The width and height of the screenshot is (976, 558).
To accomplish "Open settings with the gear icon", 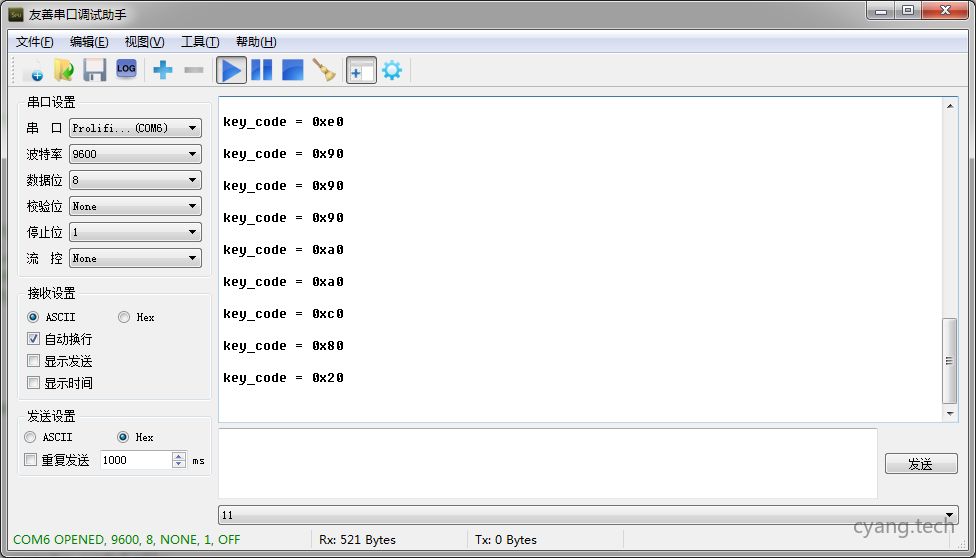I will point(392,70).
